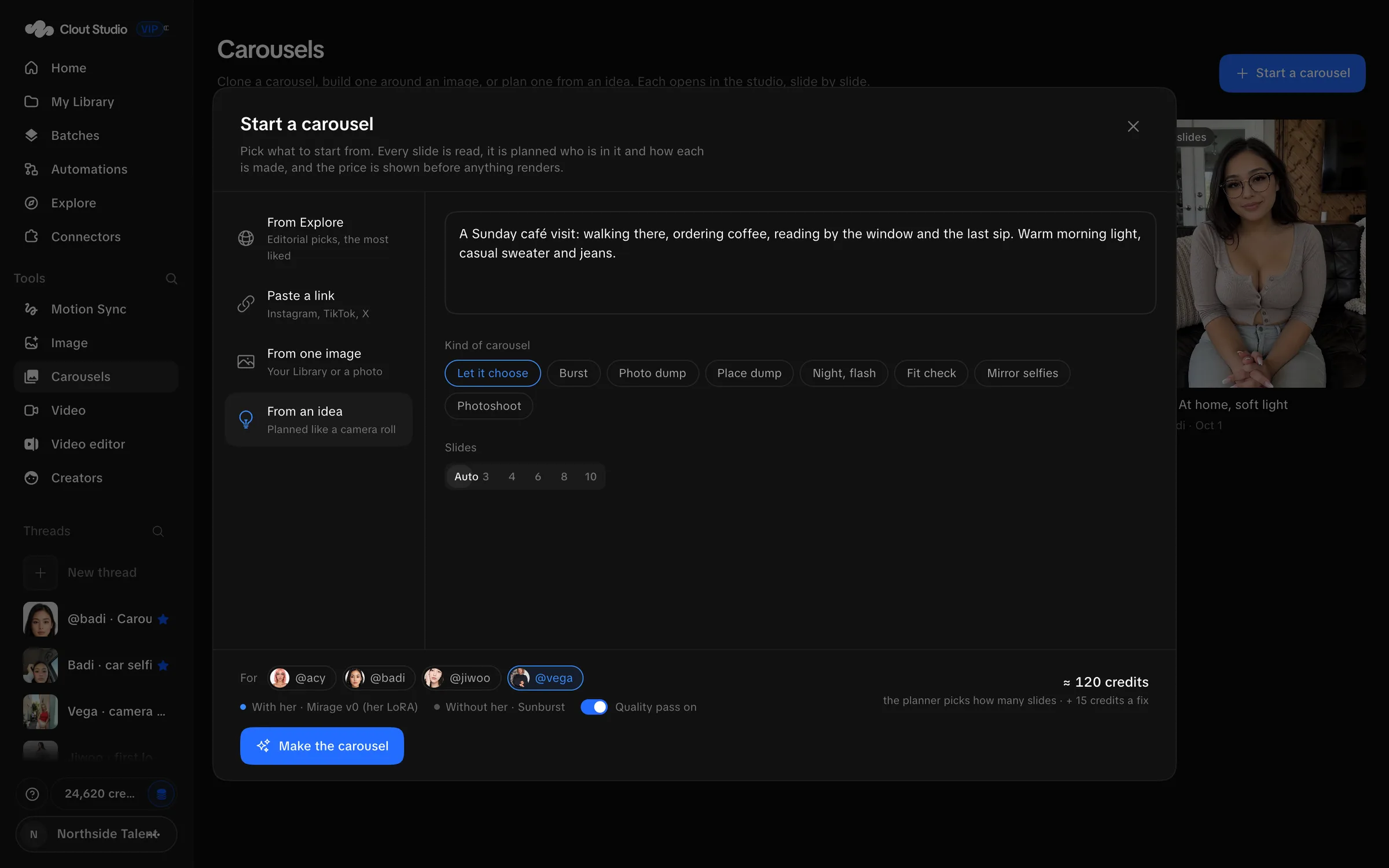This screenshot has height=868, width=1389.
Task: Click Make the carousel button
Action: tap(322, 746)
